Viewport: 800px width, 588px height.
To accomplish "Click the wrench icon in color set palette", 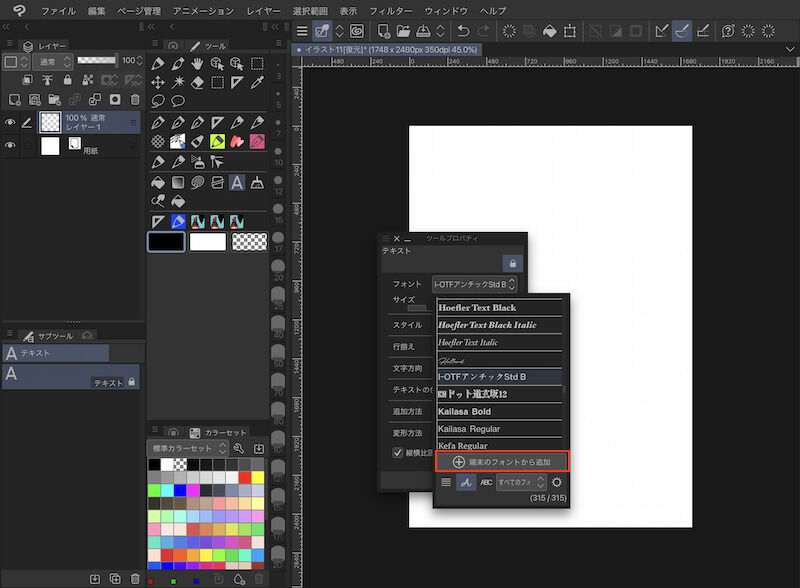I will (238, 448).
